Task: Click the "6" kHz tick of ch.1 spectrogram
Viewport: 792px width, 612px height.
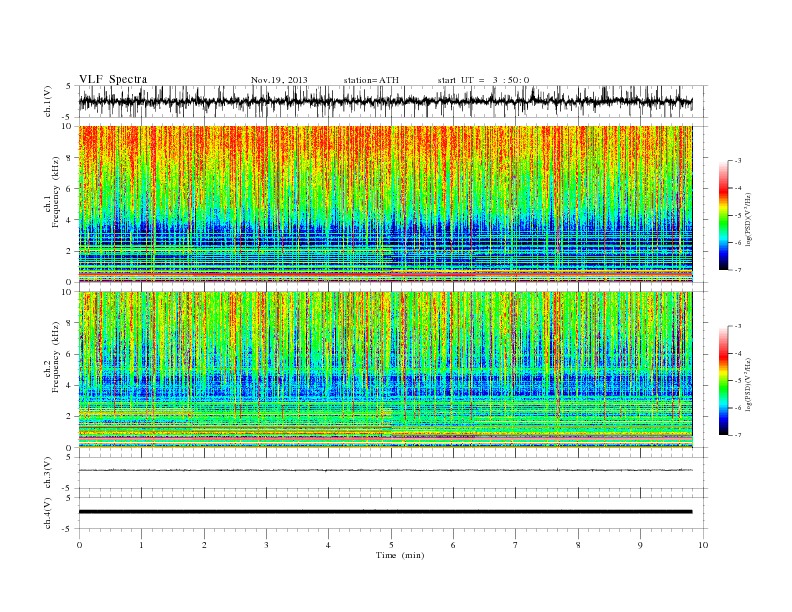Action: [x=70, y=189]
